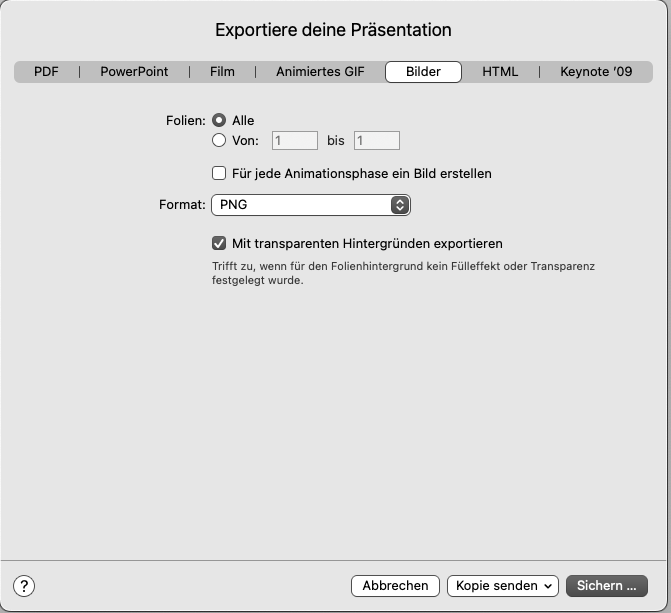Select the Alle radio button
Viewport: 671px width, 613px height.
219,121
